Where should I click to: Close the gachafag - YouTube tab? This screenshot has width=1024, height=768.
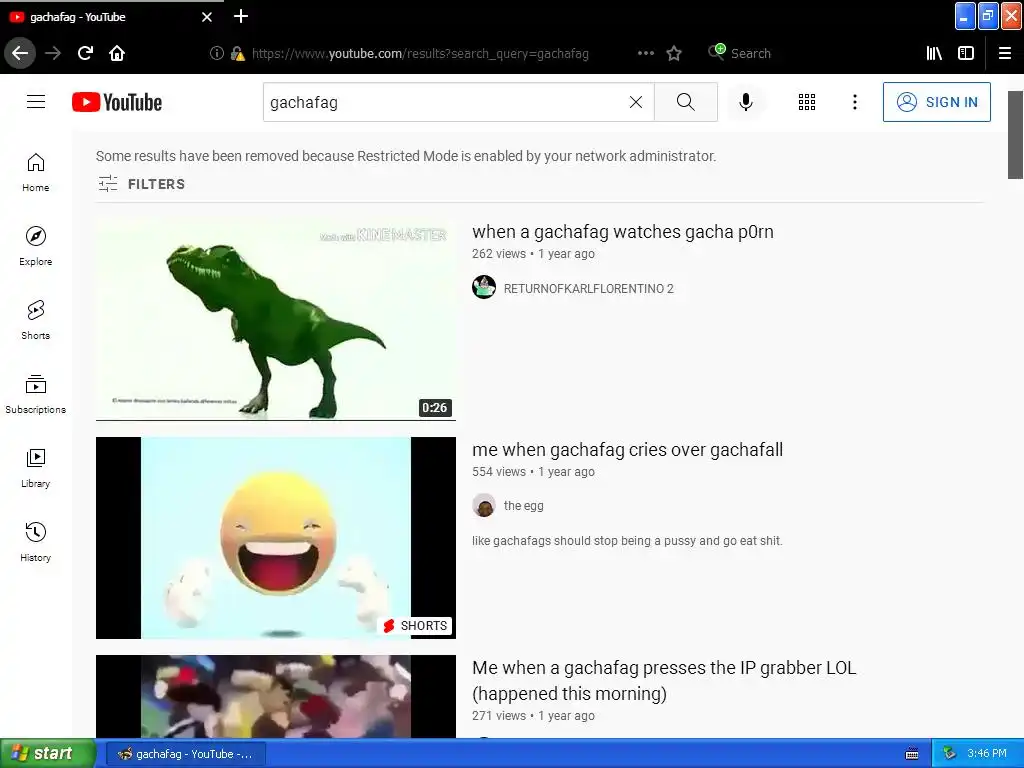point(207,17)
